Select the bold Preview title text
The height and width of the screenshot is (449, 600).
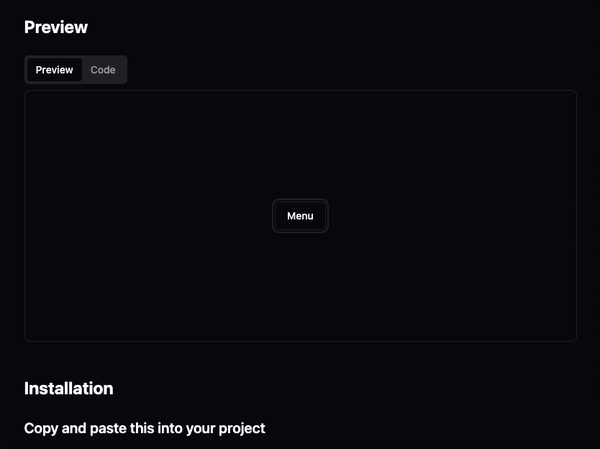[x=56, y=27]
